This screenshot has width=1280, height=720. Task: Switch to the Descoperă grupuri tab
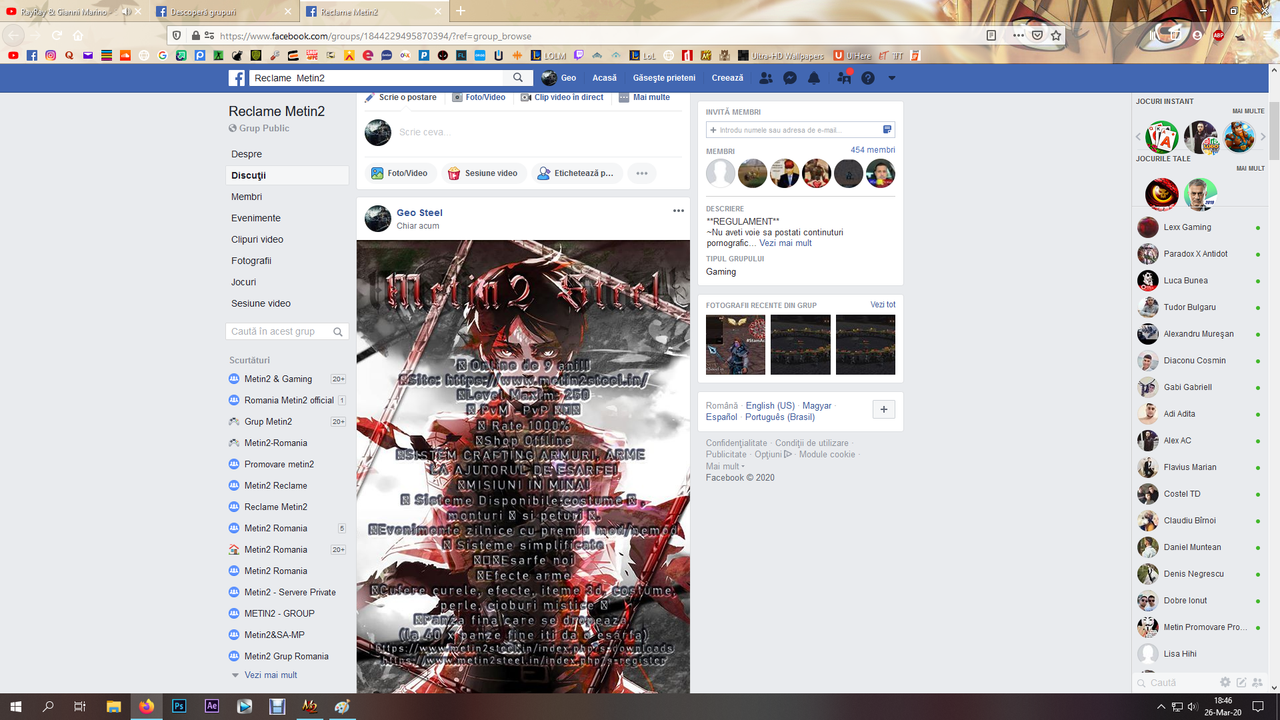click(x=224, y=11)
